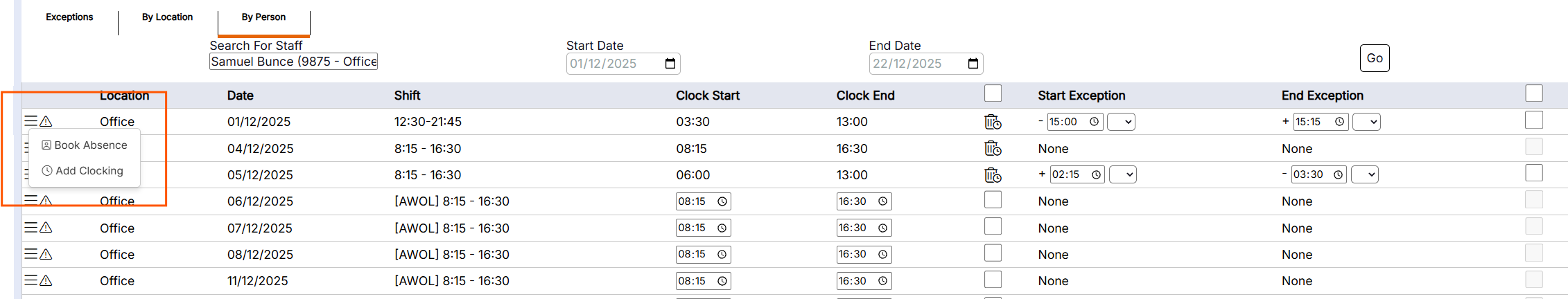
Task: Click the delete clocking icon for 01/12/2025
Action: click(x=993, y=122)
